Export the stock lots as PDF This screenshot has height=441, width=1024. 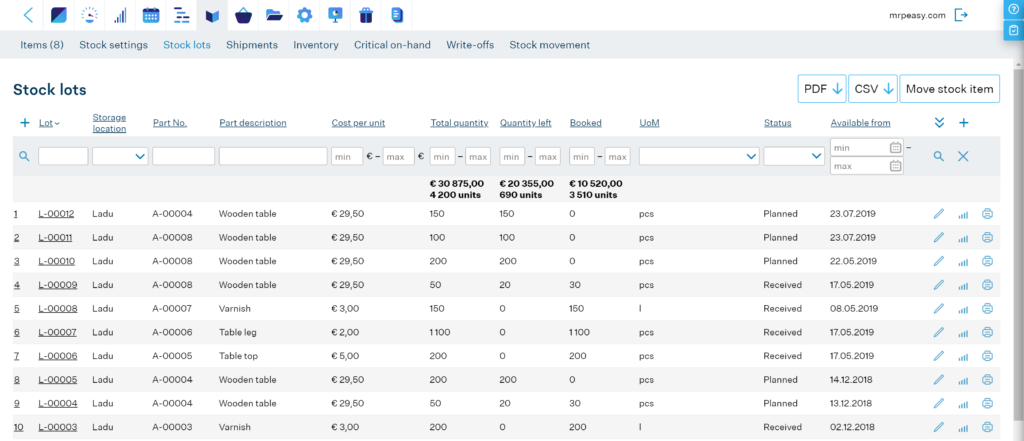tap(822, 89)
